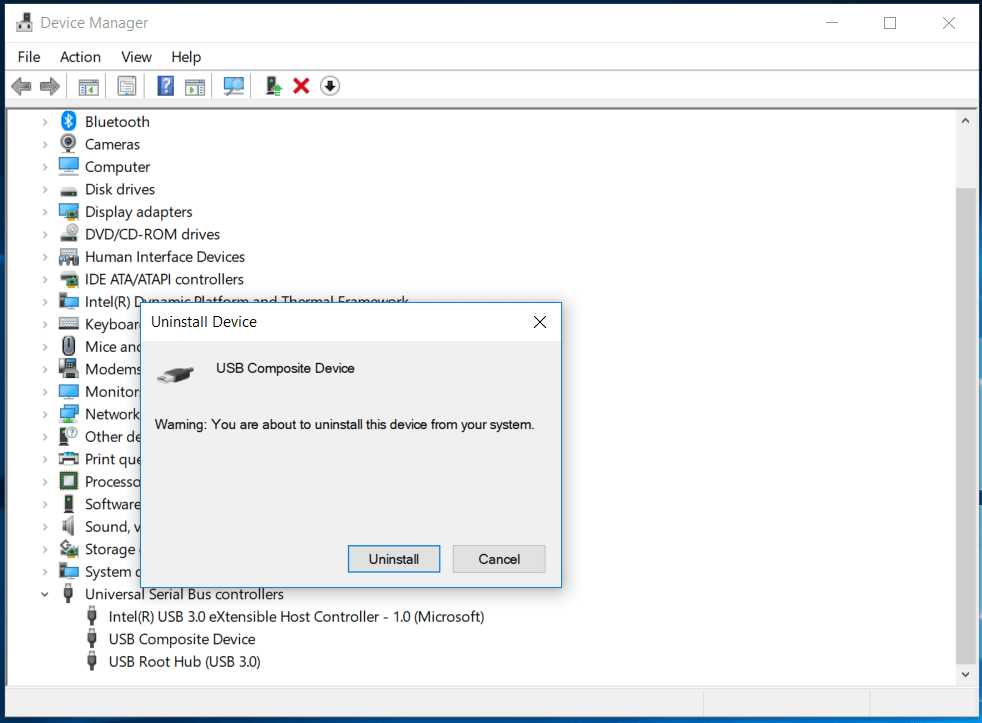Image resolution: width=982 pixels, height=723 pixels.
Task: Confirm with the Uninstall button
Action: click(x=394, y=559)
